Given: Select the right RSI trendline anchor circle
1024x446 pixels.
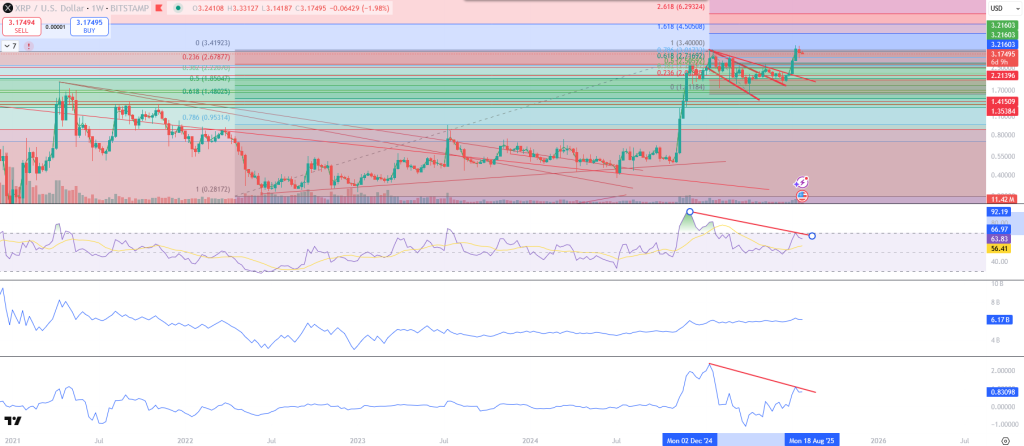Looking at the screenshot, I should pos(812,235).
